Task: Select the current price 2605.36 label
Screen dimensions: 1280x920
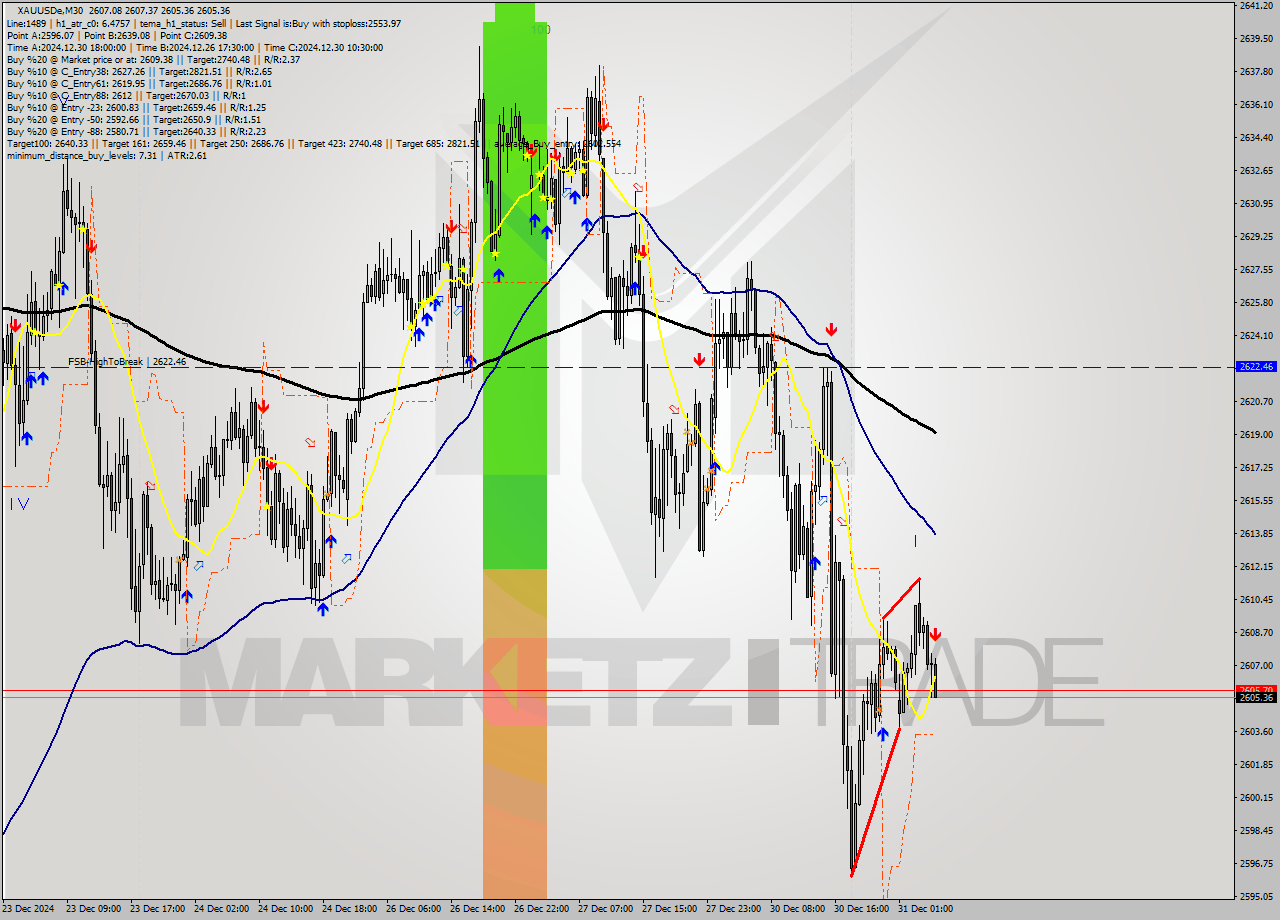Action: pos(1256,697)
